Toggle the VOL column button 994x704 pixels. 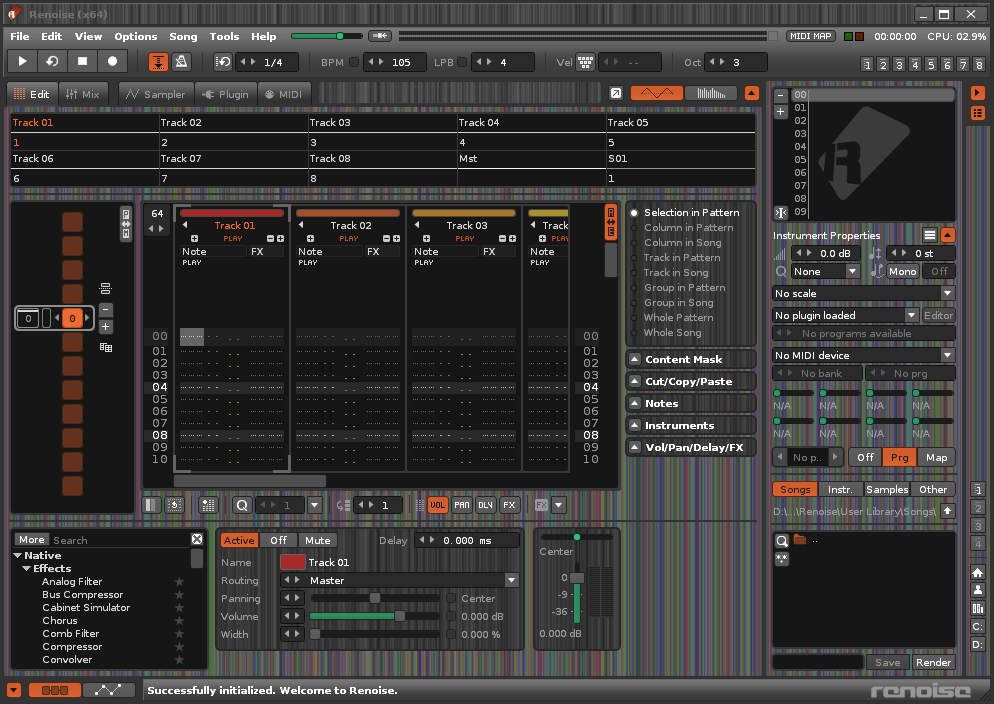click(437, 505)
